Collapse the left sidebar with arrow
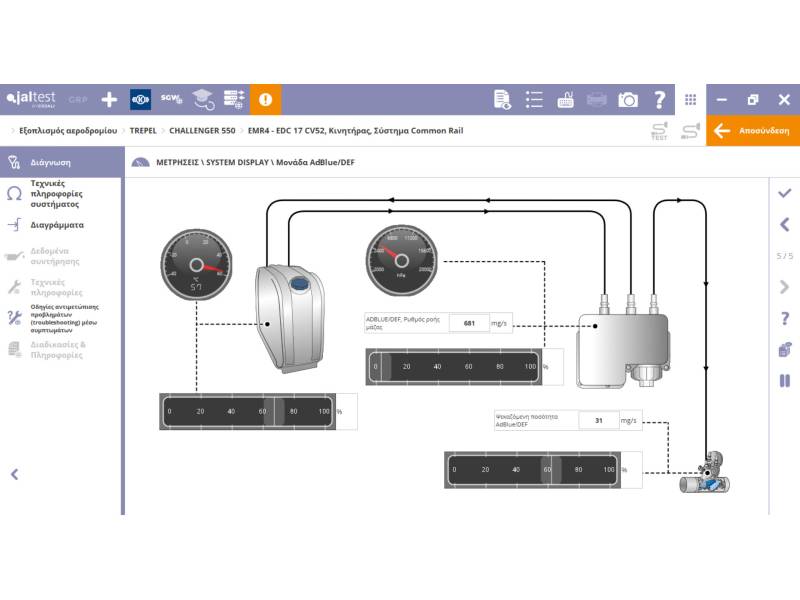The width and height of the screenshot is (800, 600). 15,474
